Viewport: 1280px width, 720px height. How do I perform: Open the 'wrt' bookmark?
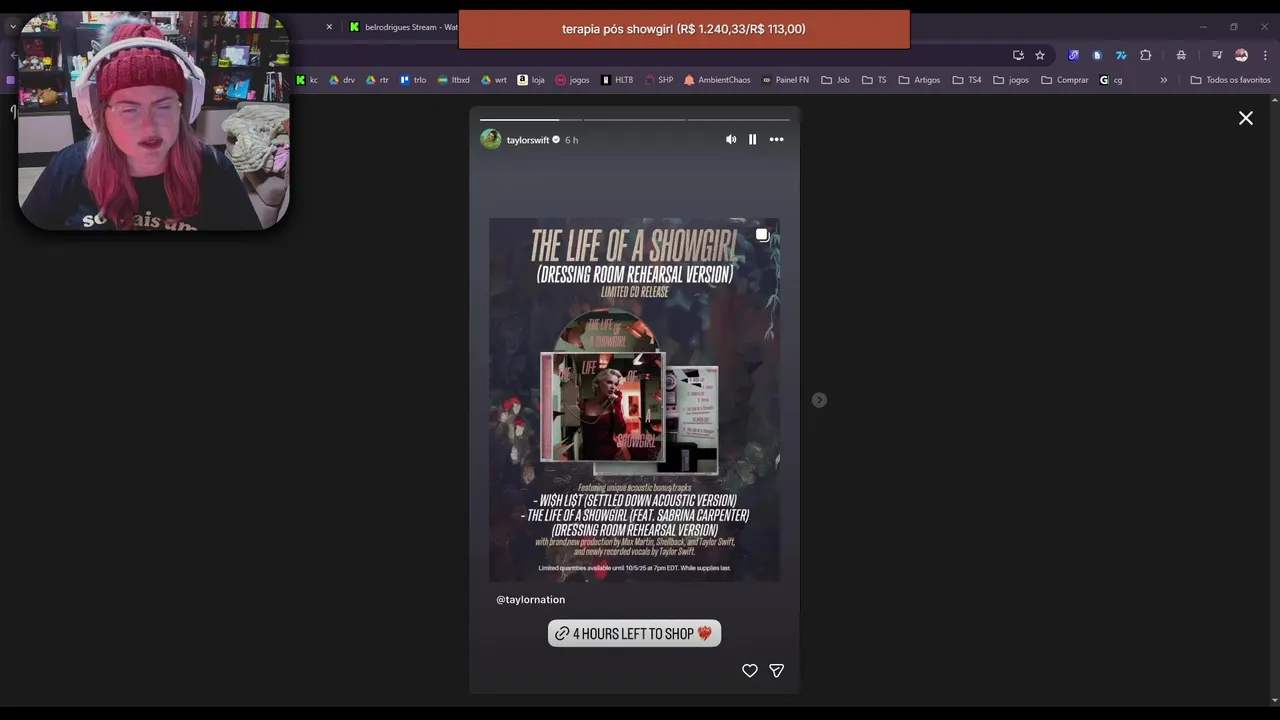494,80
